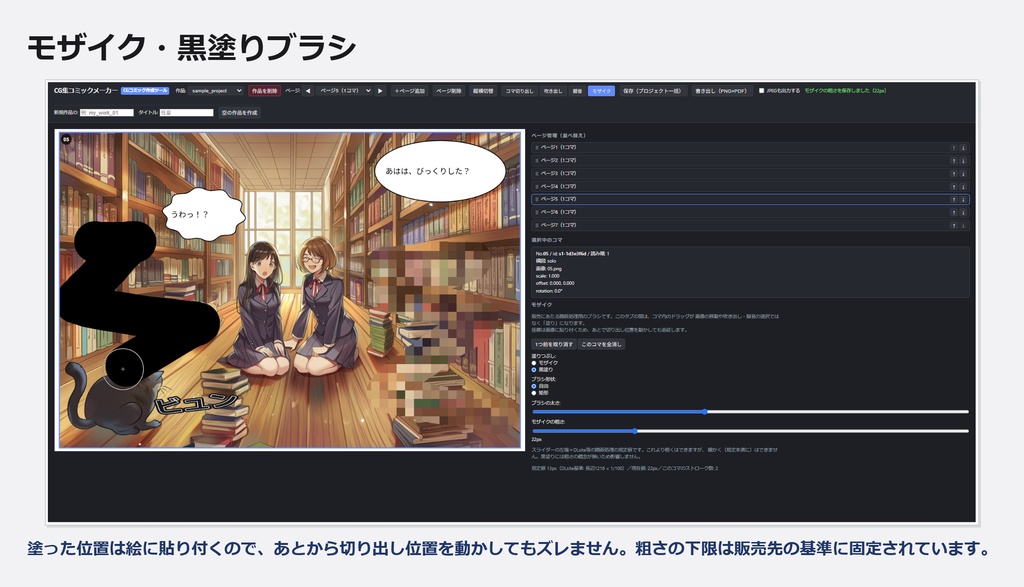Open the 作品 sample_project dropdown
Screen dimensions: 1024x587
pos(216,91)
